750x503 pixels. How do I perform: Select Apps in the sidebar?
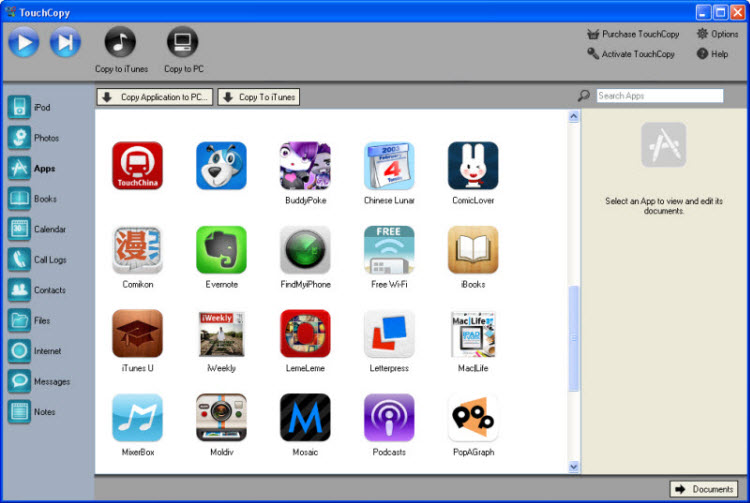[x=32, y=168]
